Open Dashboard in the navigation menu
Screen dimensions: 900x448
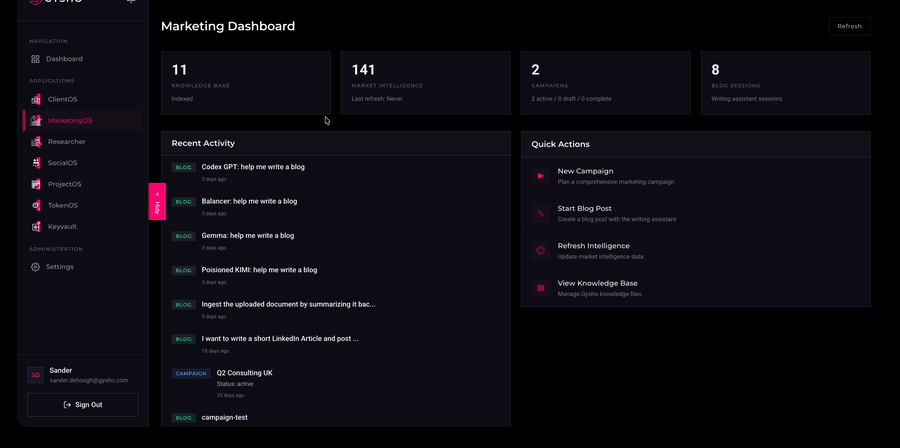[82, 59]
